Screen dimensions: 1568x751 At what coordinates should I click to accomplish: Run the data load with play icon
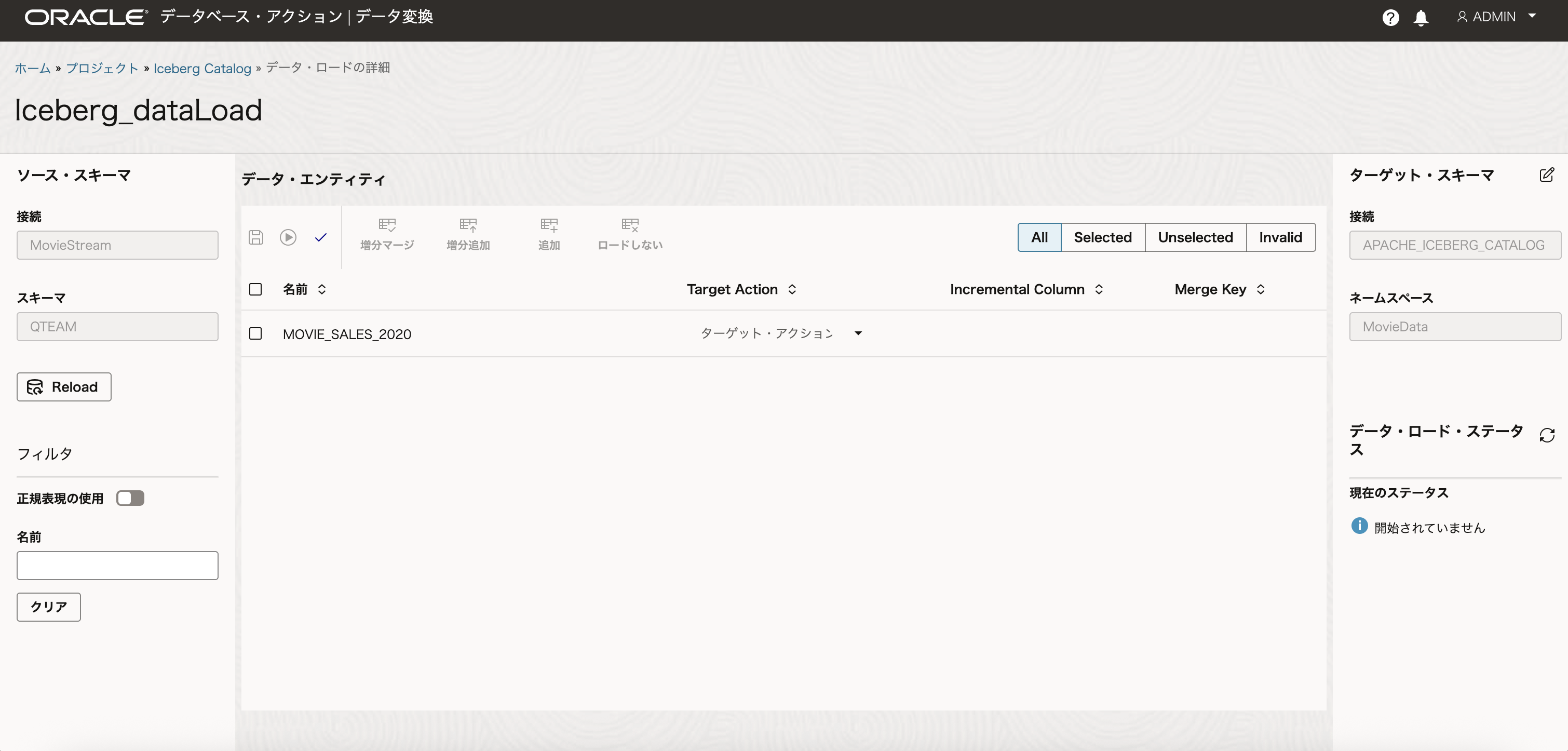pos(288,237)
